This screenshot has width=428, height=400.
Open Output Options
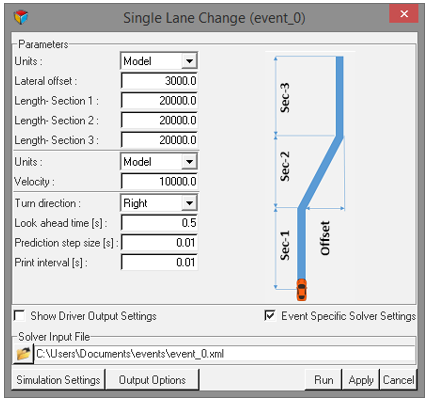pos(152,380)
